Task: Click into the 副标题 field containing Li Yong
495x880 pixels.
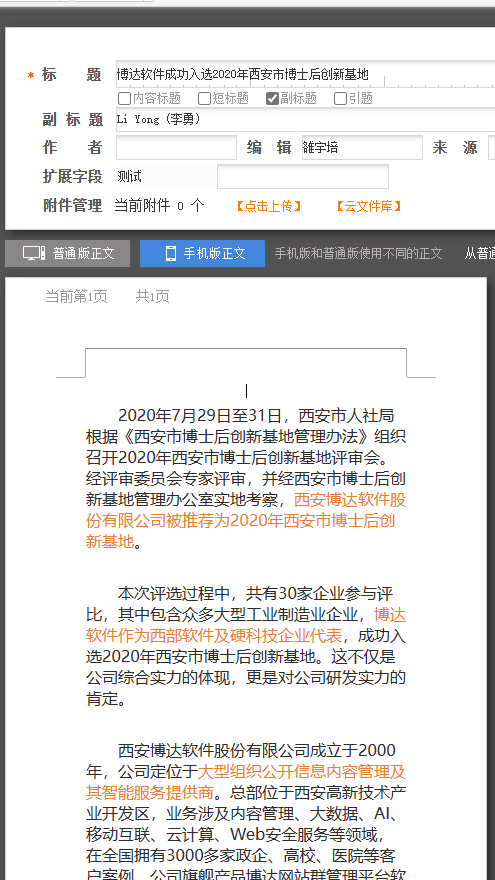Action: pyautogui.click(x=305, y=119)
